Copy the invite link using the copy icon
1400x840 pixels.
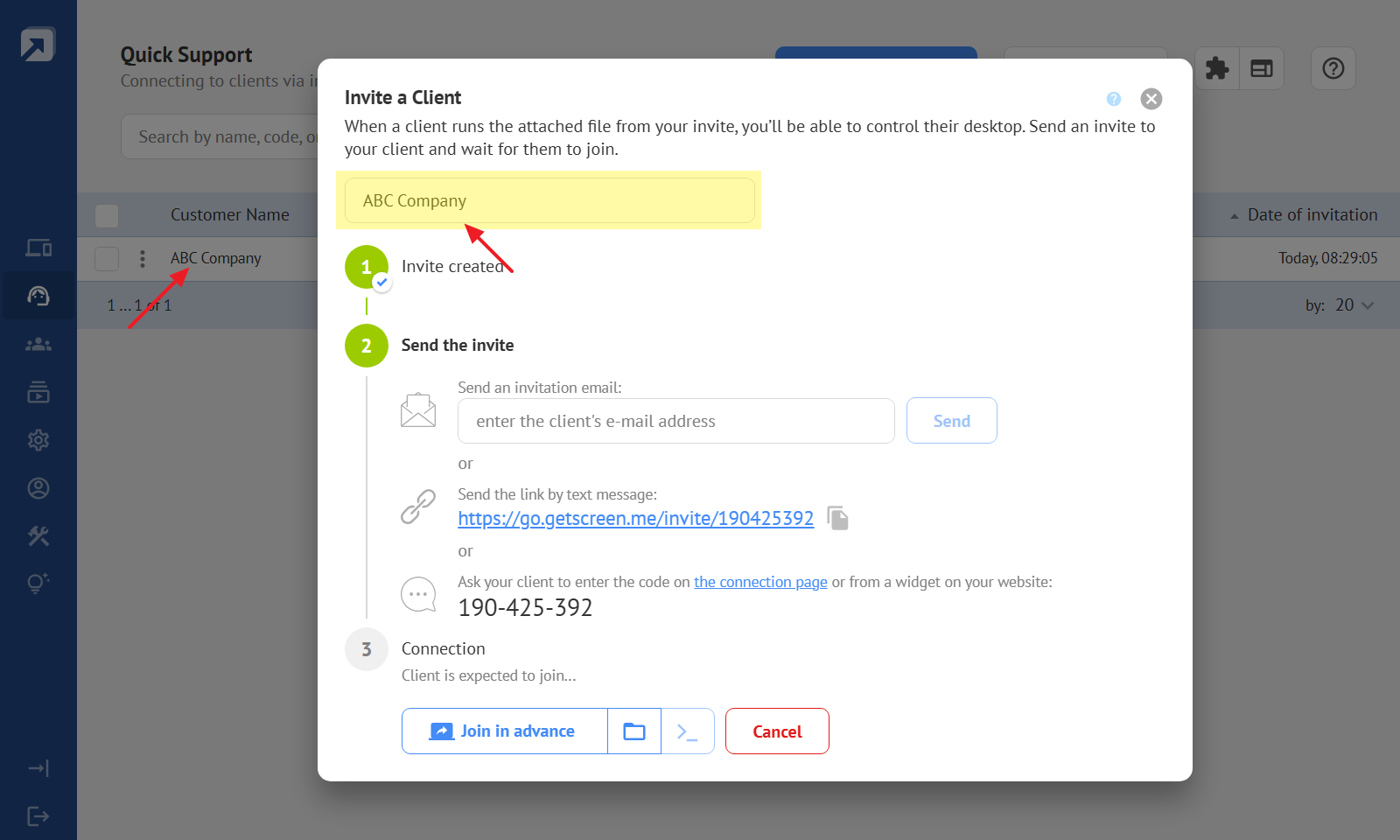tap(837, 518)
